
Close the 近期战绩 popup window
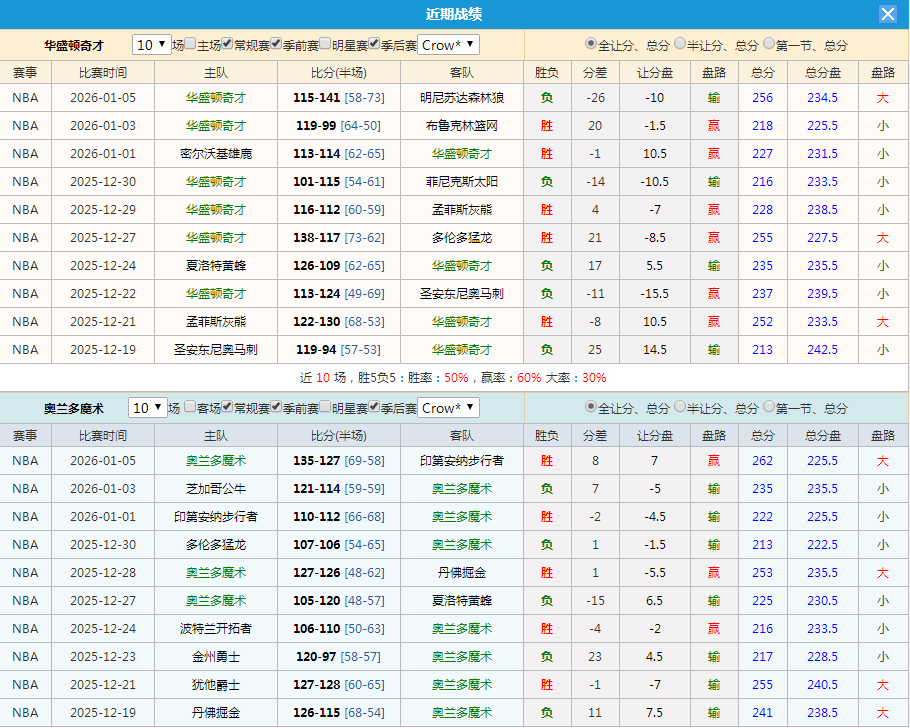pyautogui.click(x=889, y=14)
